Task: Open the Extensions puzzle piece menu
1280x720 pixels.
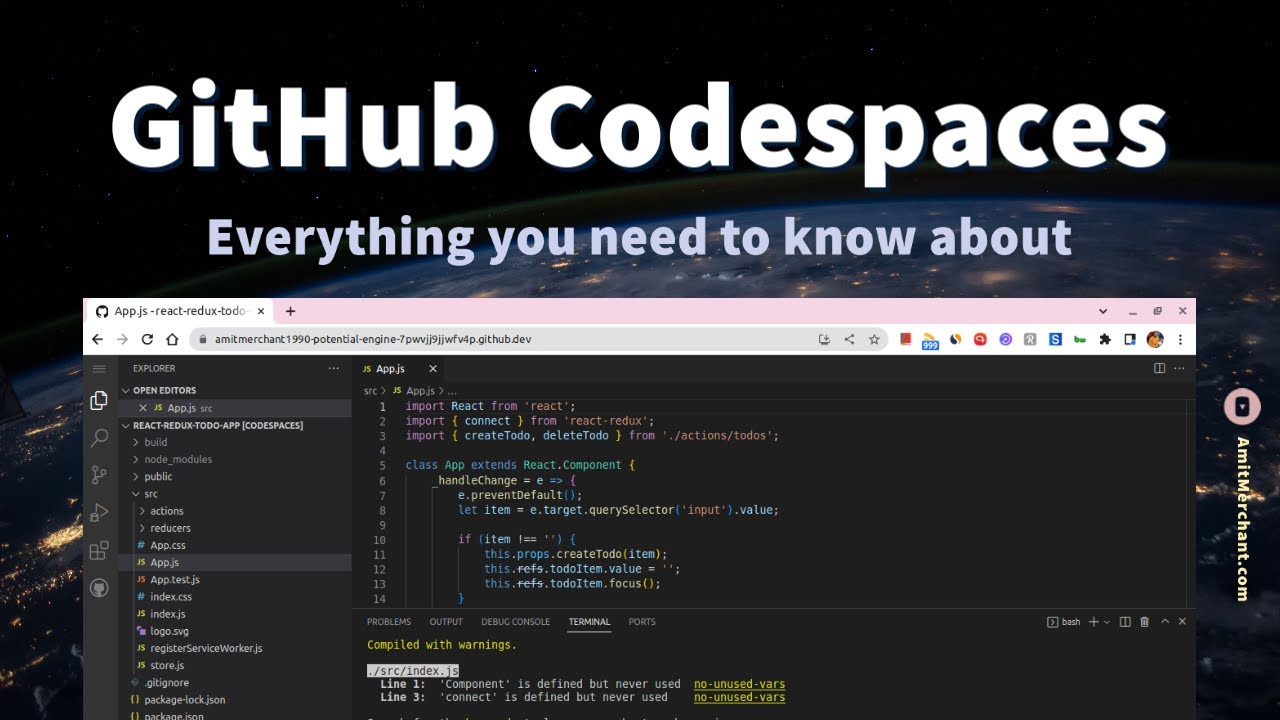Action: 1105,339
